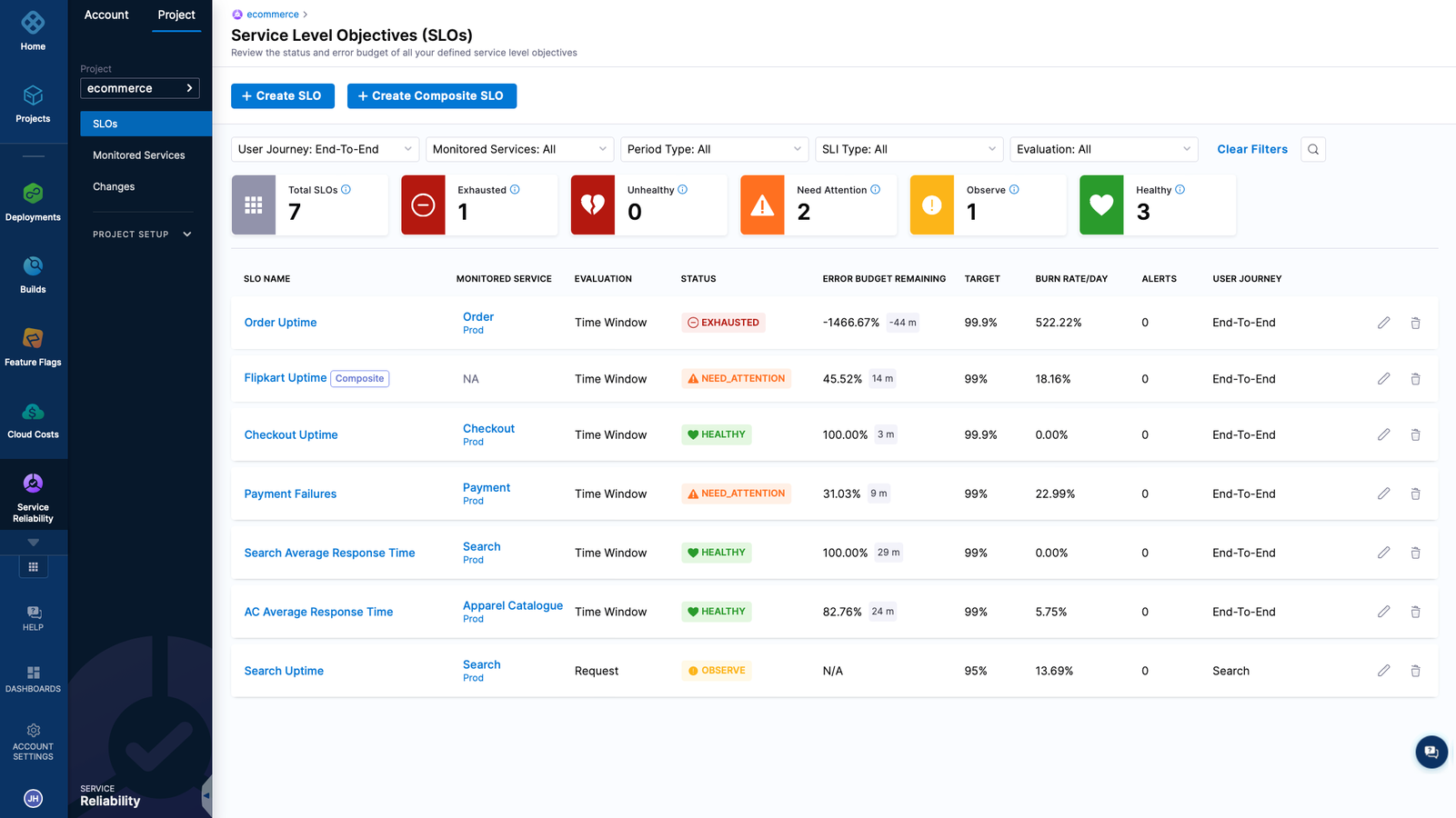The height and width of the screenshot is (818, 1456).
Task: Delete AC Average Response Time SLO
Action: point(1415,612)
